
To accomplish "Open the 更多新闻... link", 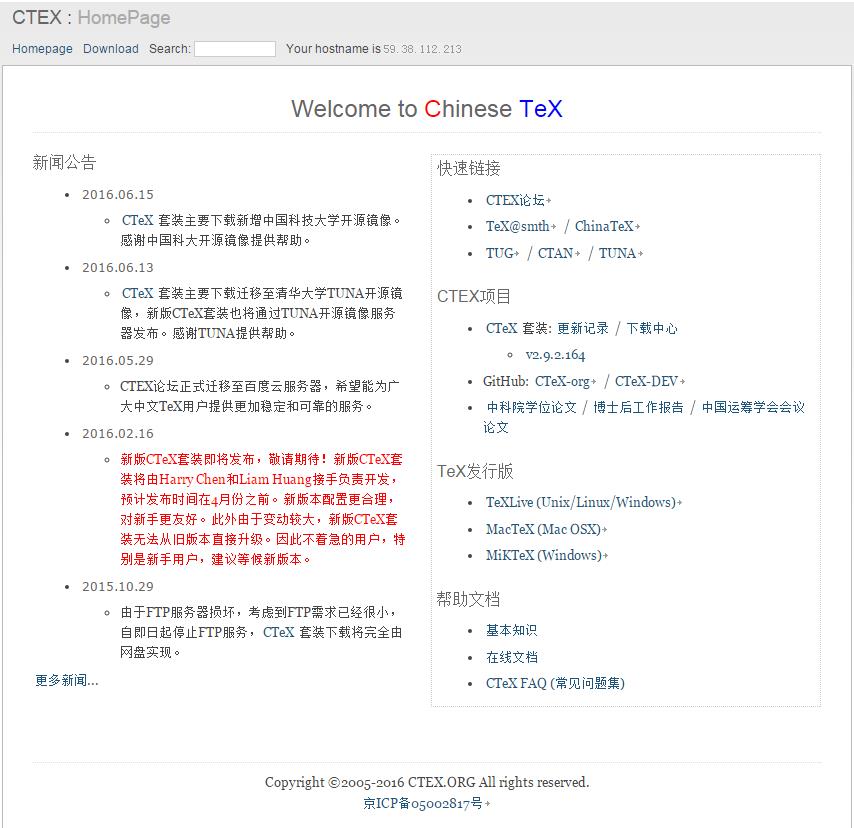I will [66, 680].
